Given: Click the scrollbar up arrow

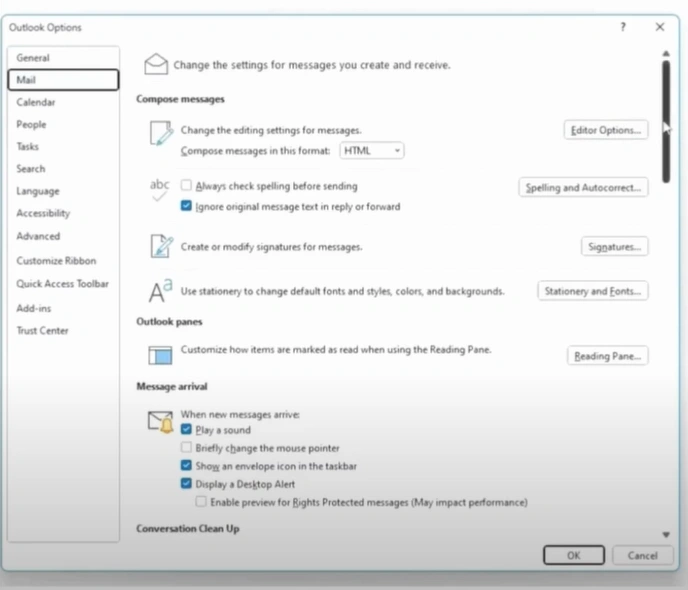Looking at the screenshot, I should coord(666,54).
